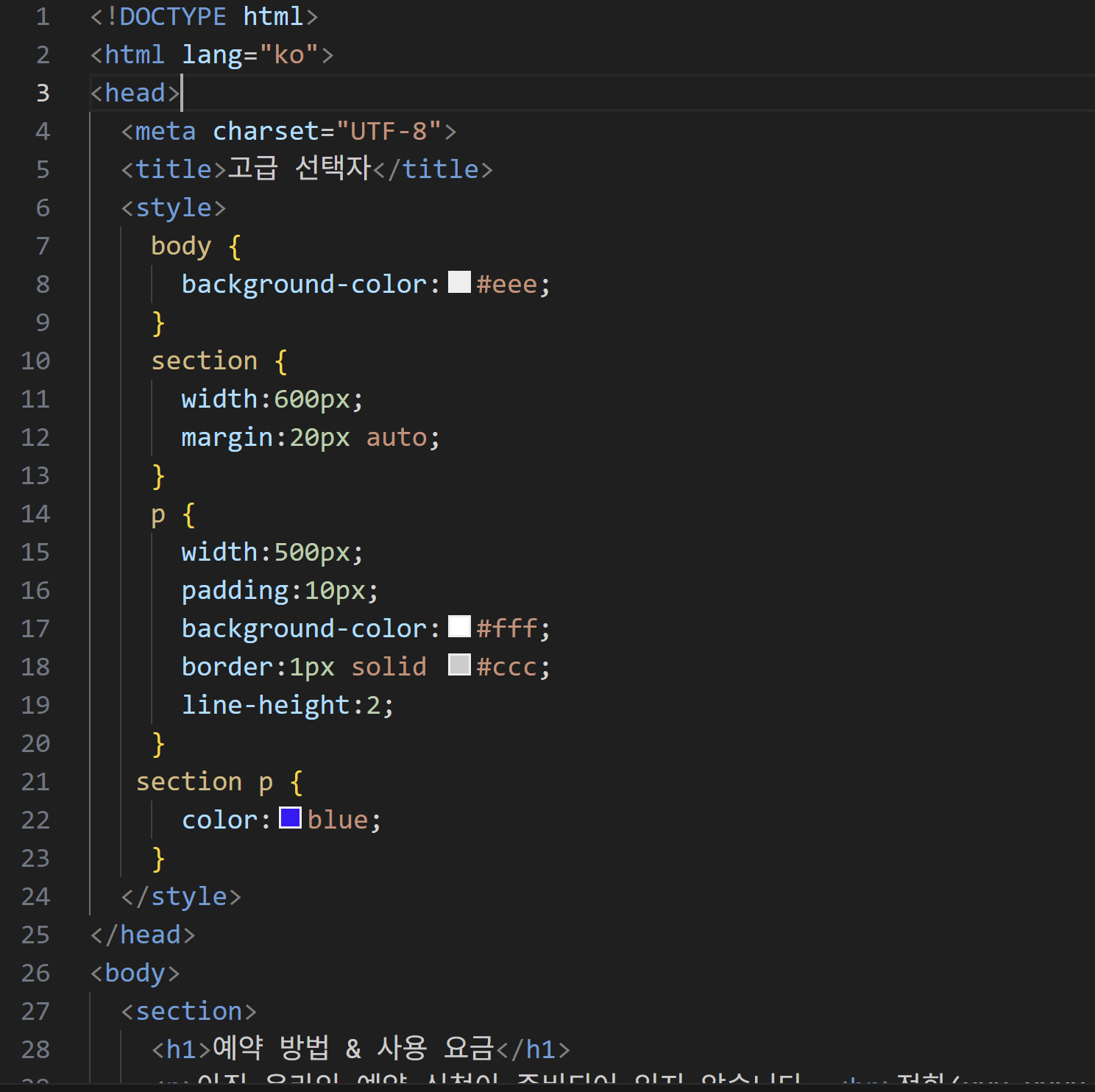Click the closing style tag
Image resolution: width=1095 pixels, height=1092 pixels.
[x=181, y=897]
